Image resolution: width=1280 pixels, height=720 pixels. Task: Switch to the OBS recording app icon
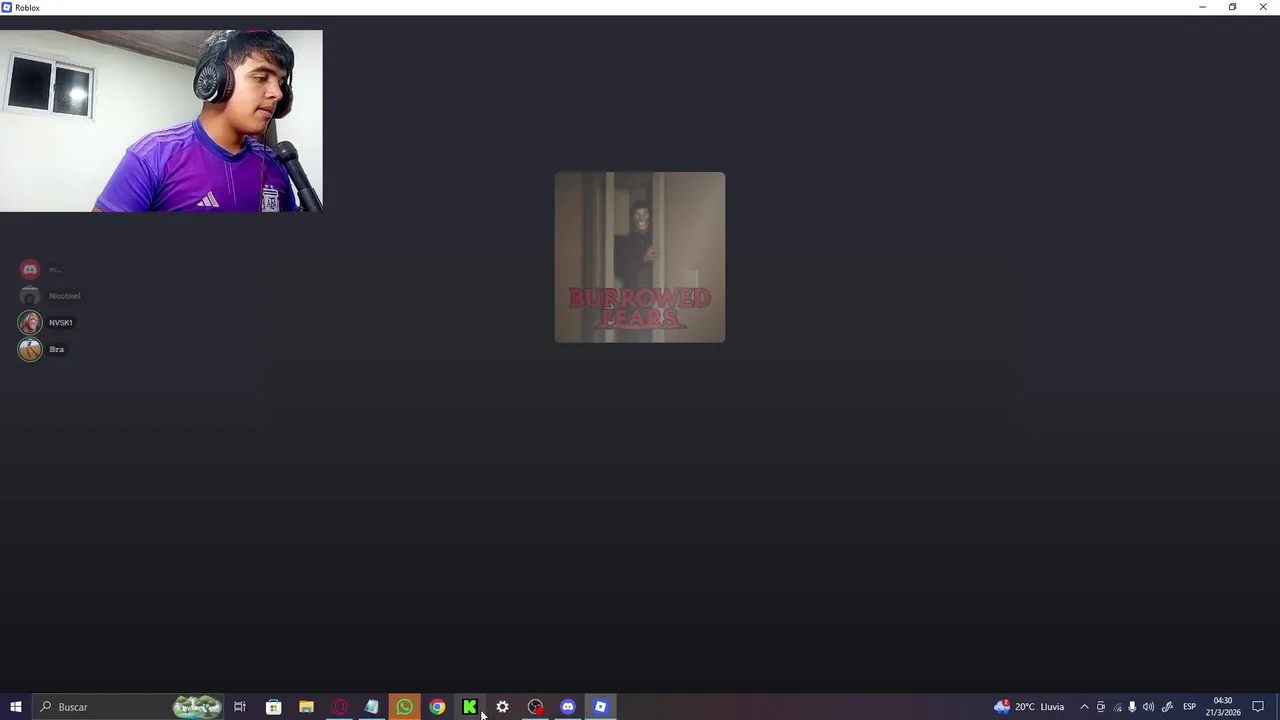tap(535, 707)
